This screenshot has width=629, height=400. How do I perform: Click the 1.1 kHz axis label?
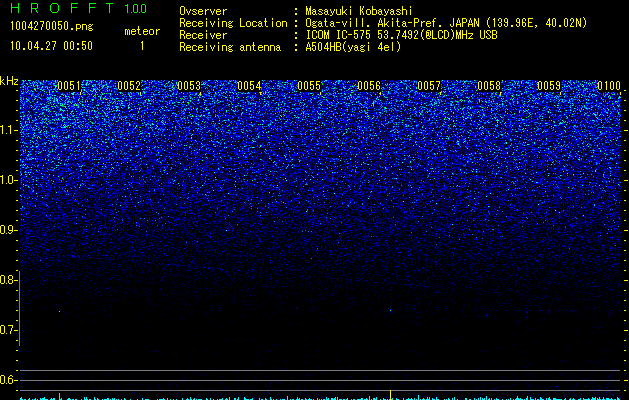point(7,130)
